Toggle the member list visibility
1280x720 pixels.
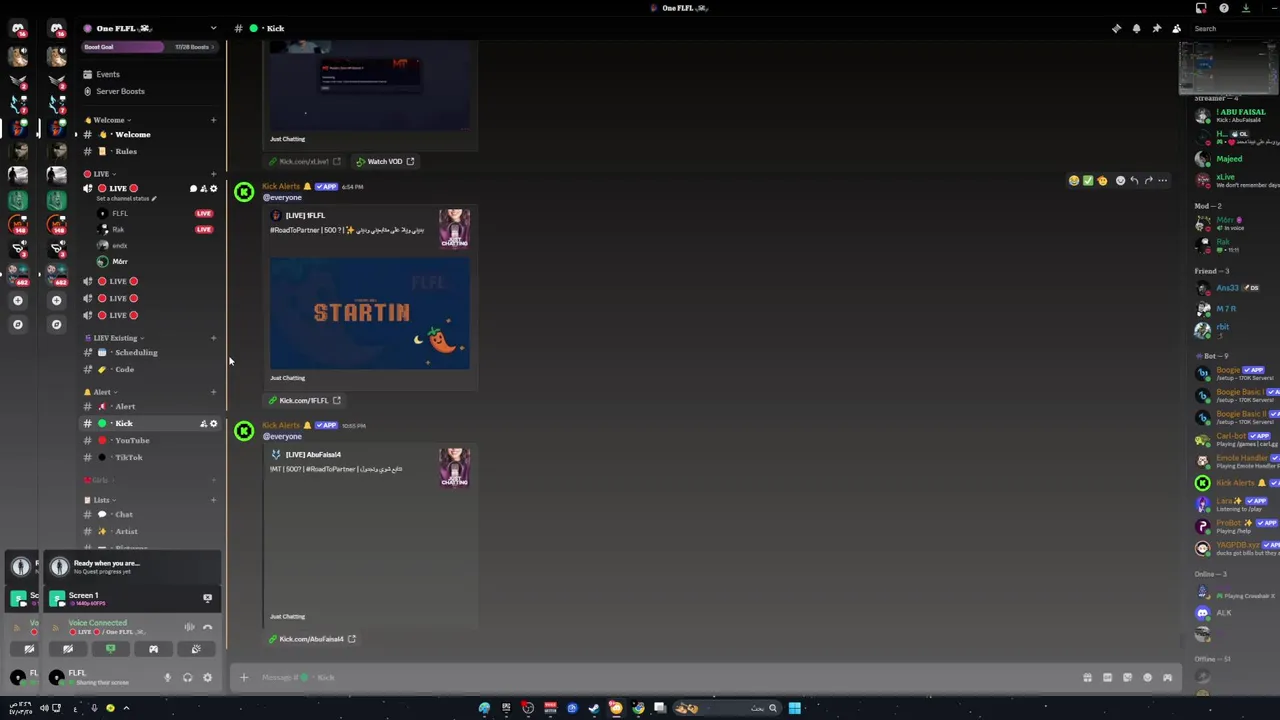click(1176, 28)
